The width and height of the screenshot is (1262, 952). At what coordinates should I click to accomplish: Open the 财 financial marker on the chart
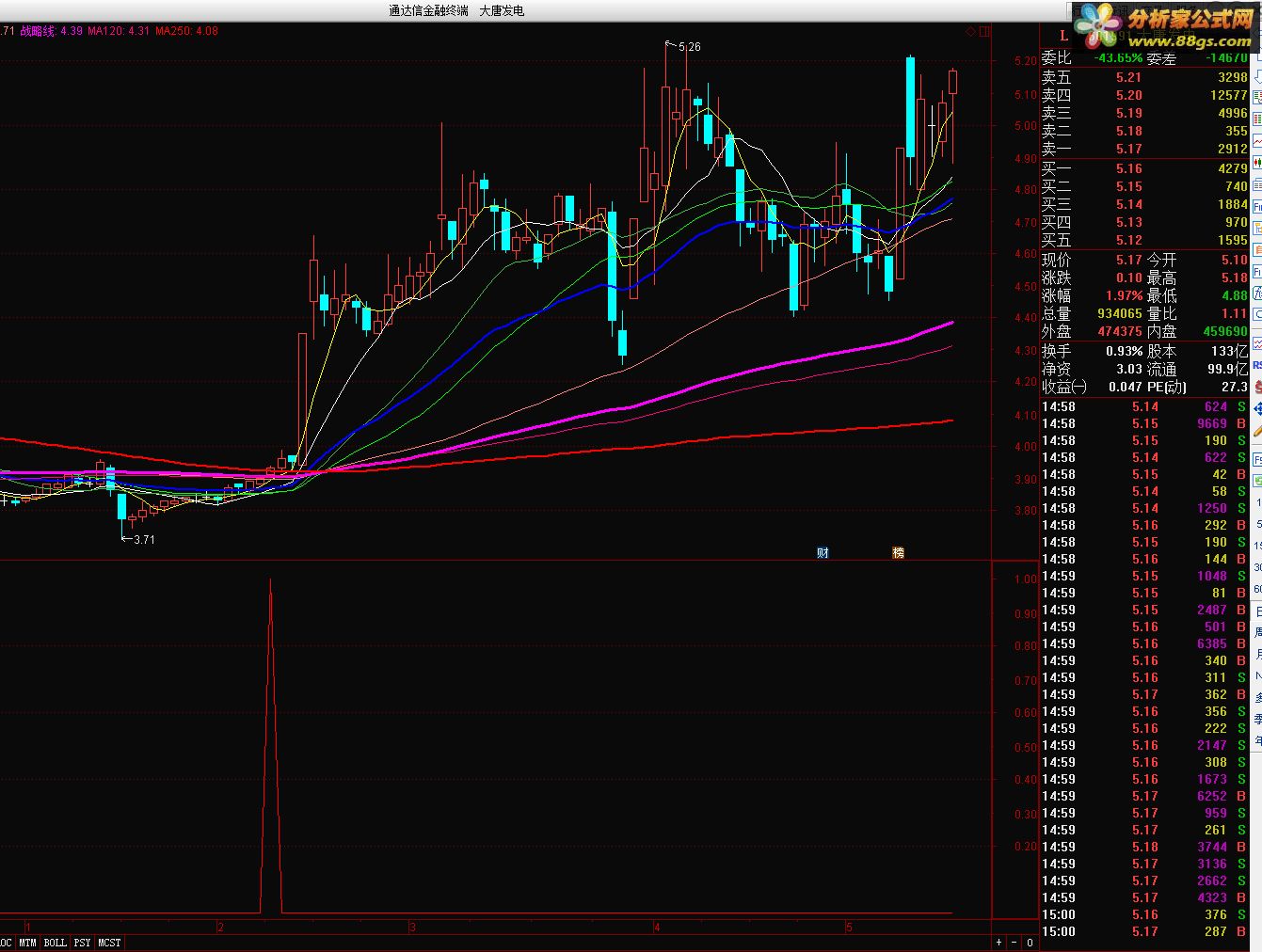pyautogui.click(x=823, y=553)
